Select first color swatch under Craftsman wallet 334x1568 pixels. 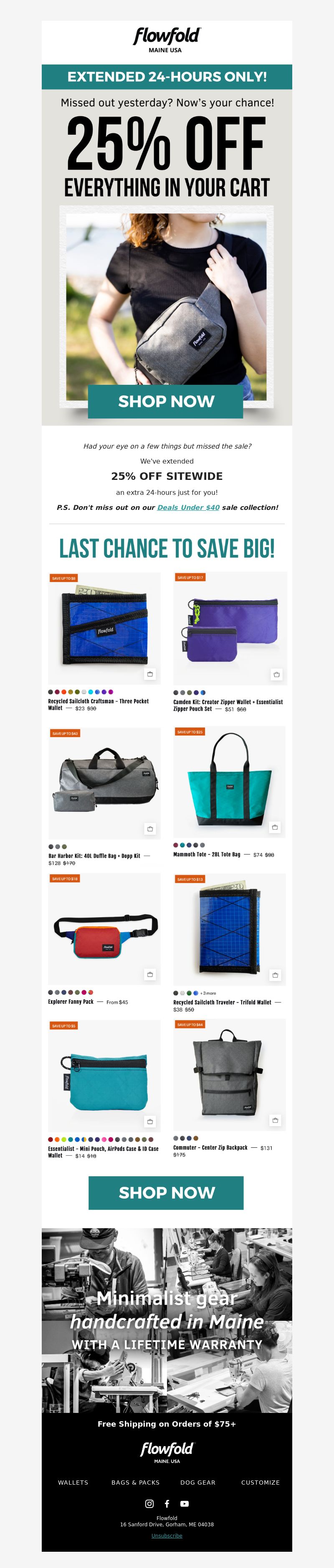[51, 692]
